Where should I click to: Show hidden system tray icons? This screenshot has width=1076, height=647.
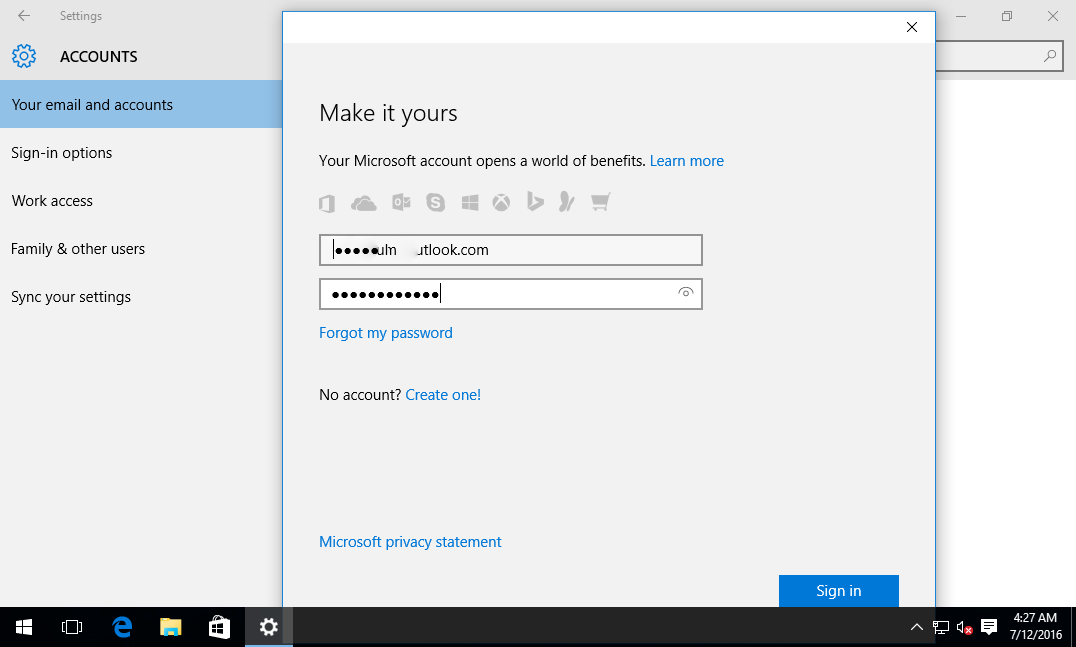(x=916, y=627)
